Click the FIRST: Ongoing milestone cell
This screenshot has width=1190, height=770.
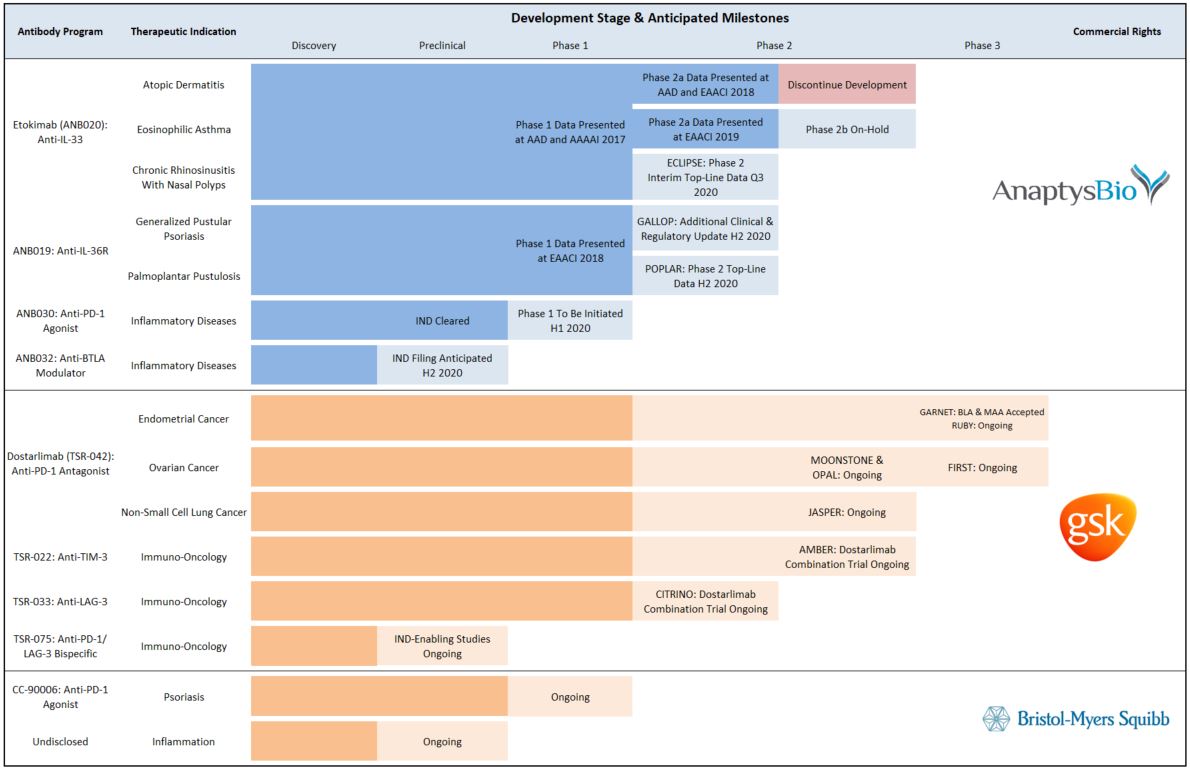[982, 467]
